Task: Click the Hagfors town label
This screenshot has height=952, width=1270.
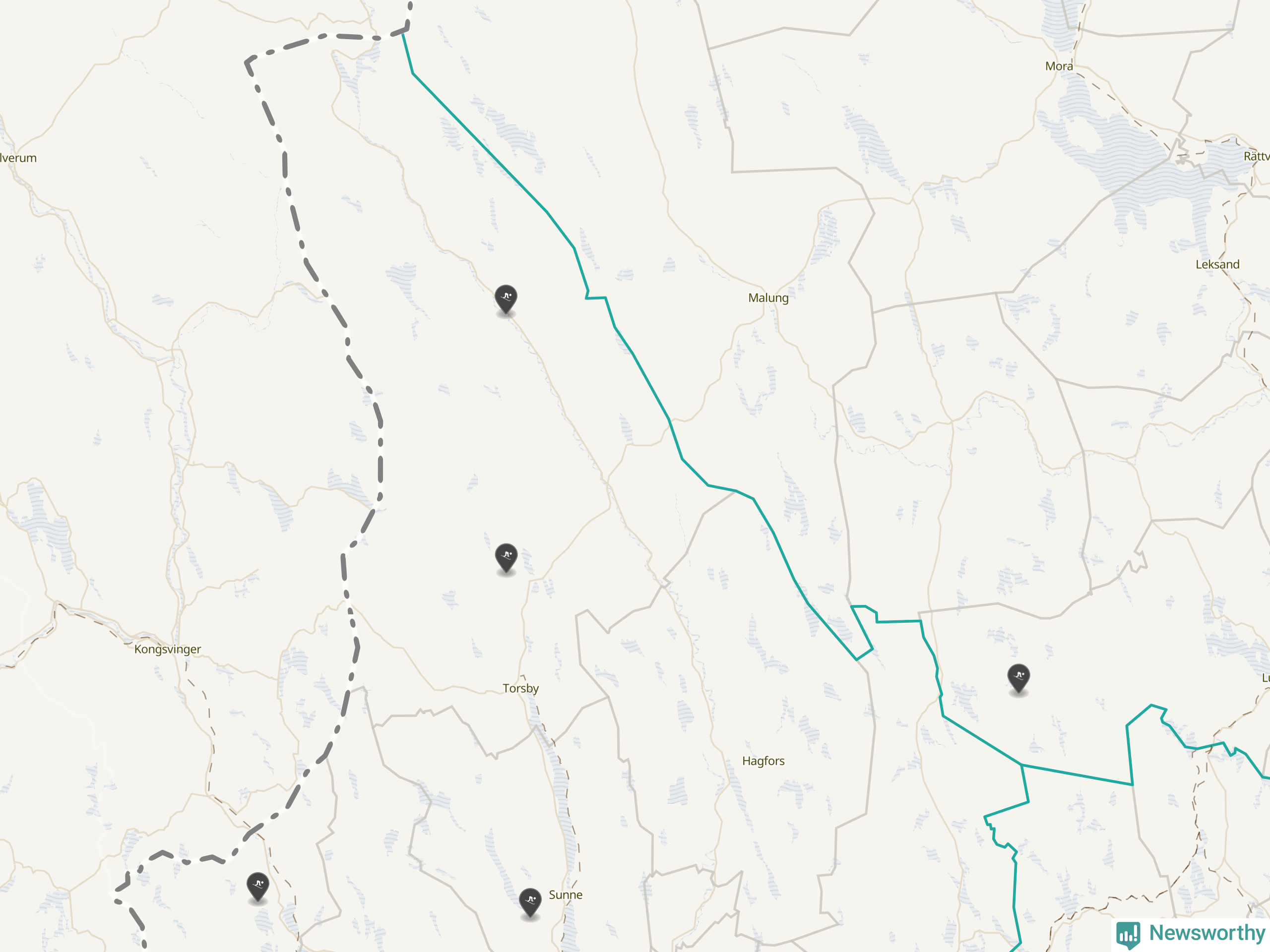Action: (x=763, y=761)
